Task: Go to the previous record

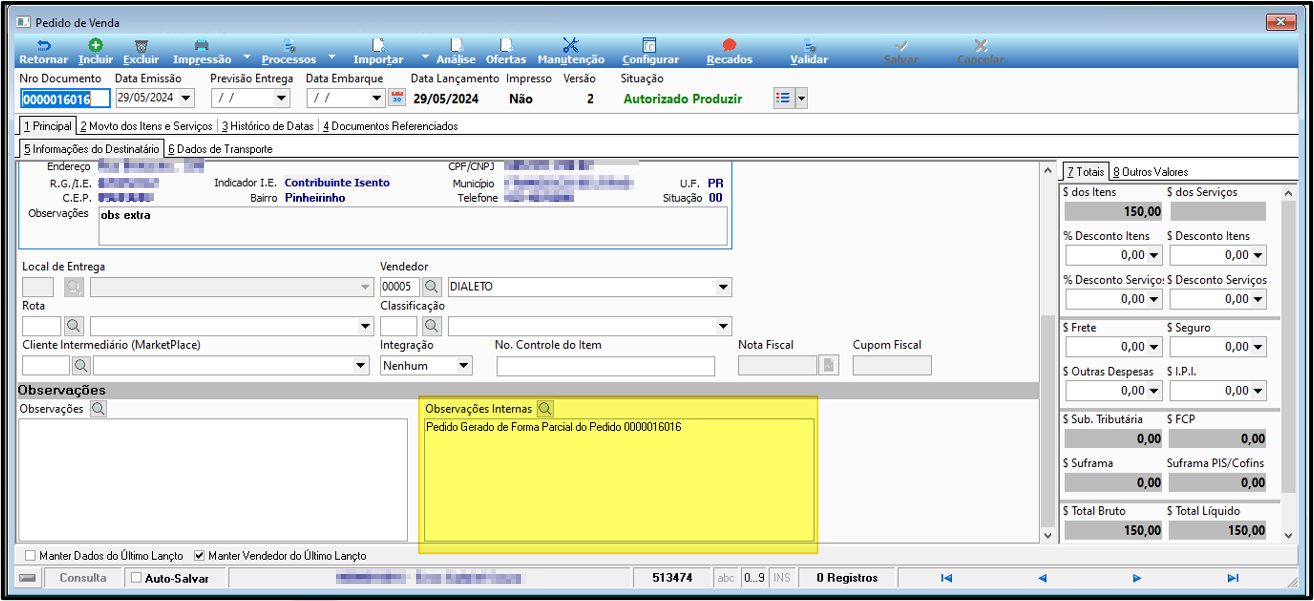Action: [x=1041, y=577]
